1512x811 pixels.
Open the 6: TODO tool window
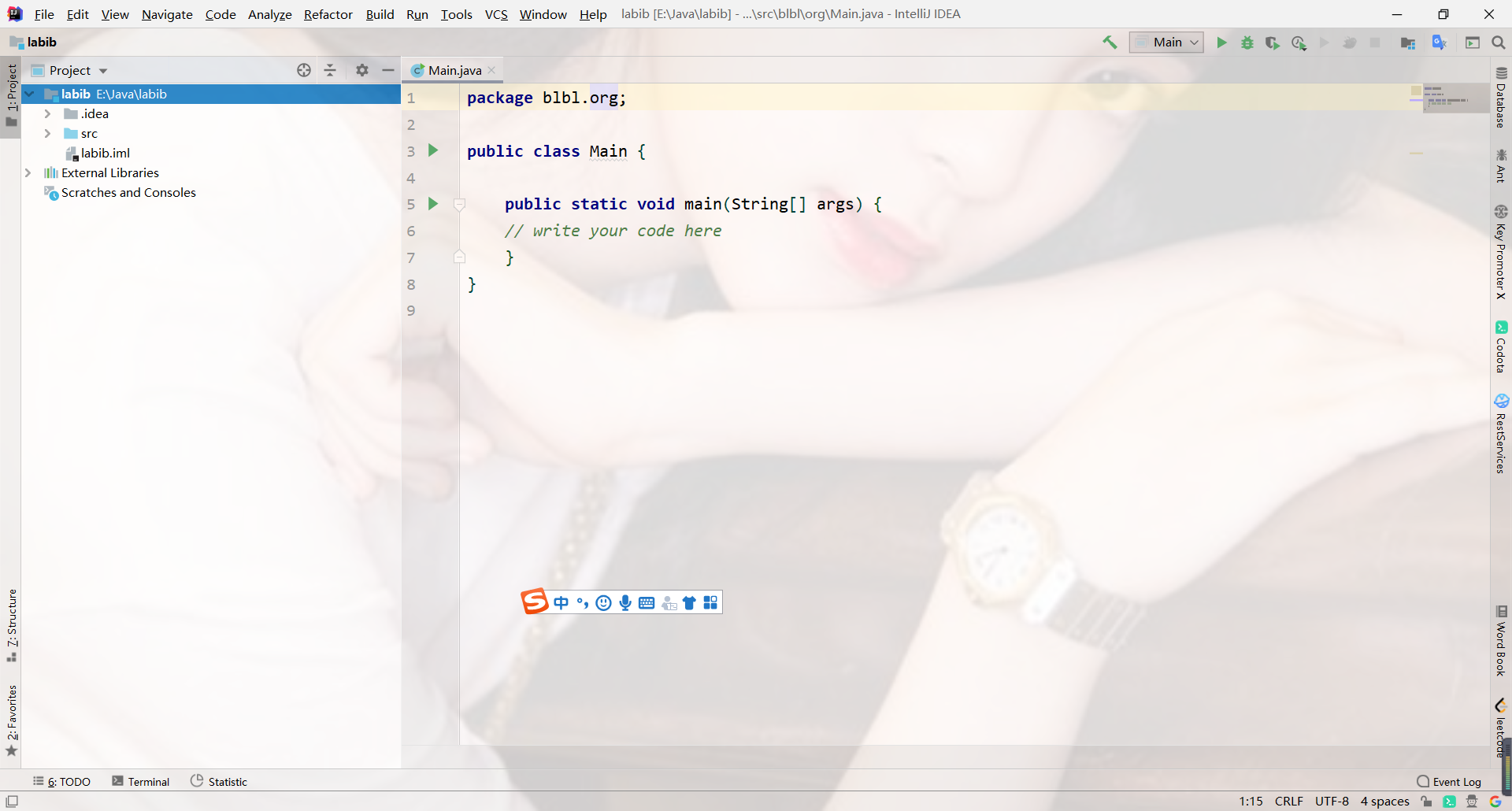61,782
